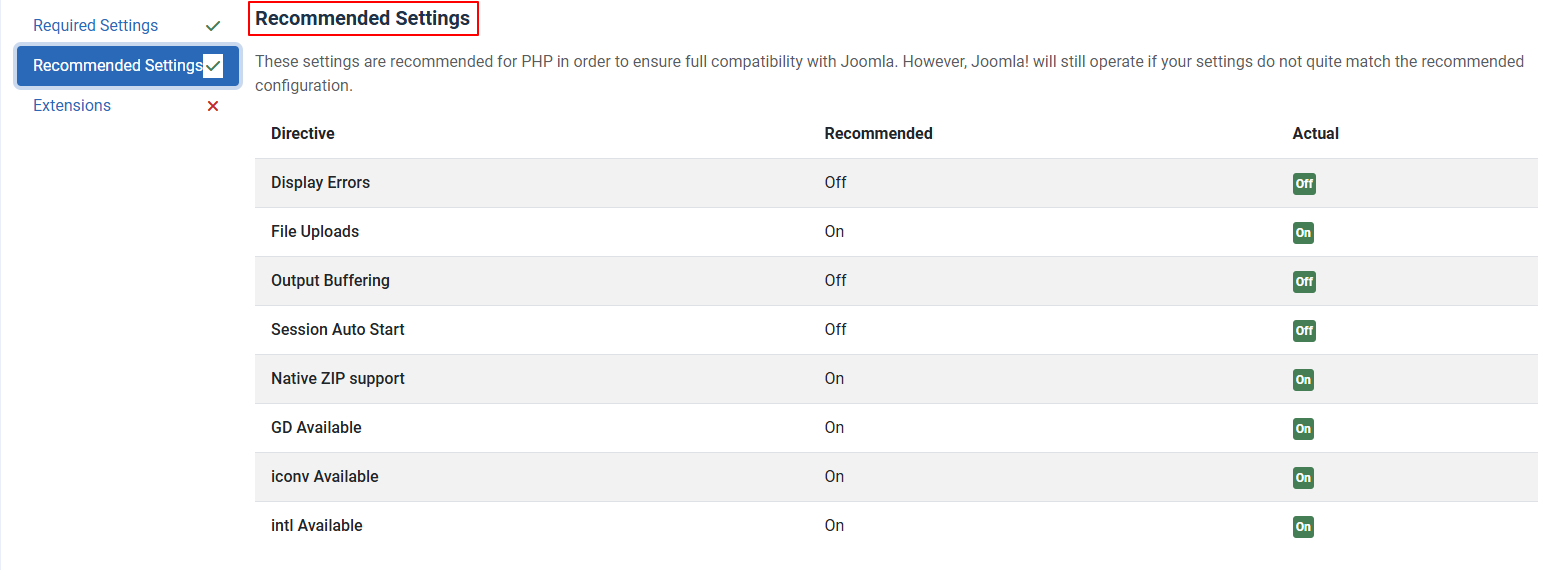Click the Off badge for Display Errors
The image size is (1550, 570).
click(1304, 184)
